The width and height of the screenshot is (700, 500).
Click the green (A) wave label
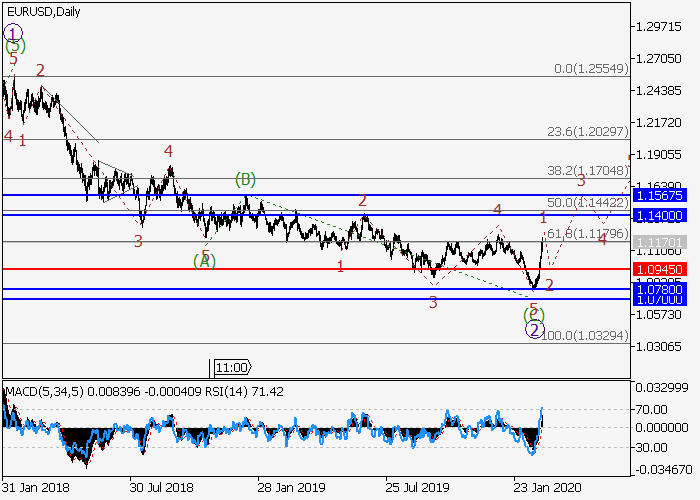[205, 261]
